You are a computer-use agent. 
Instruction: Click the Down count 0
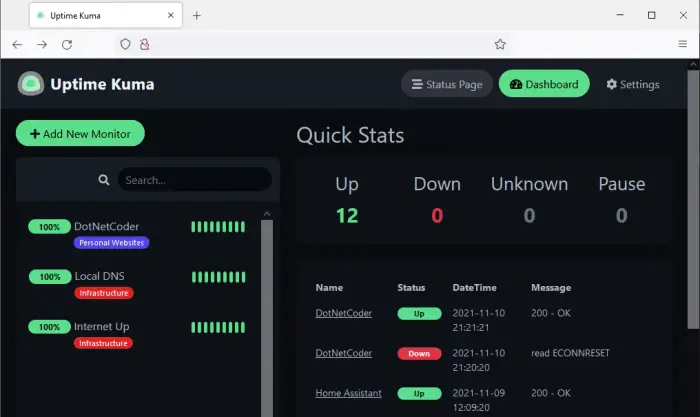click(437, 216)
